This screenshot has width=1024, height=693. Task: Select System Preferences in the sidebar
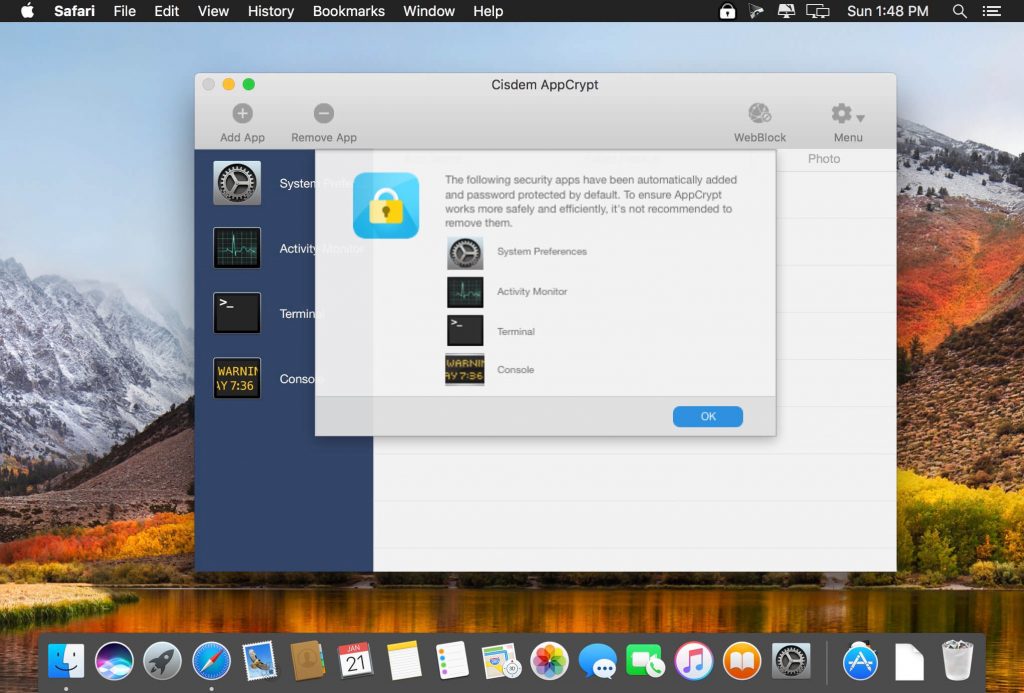237,184
